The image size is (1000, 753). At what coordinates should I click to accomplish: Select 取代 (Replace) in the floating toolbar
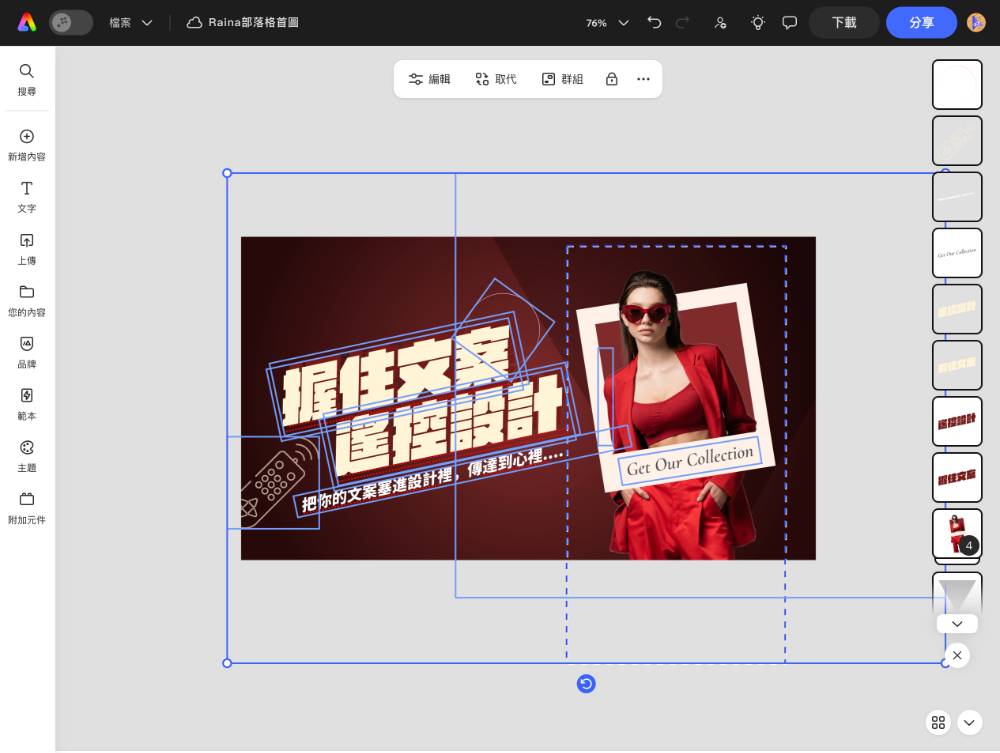pyautogui.click(x=496, y=78)
